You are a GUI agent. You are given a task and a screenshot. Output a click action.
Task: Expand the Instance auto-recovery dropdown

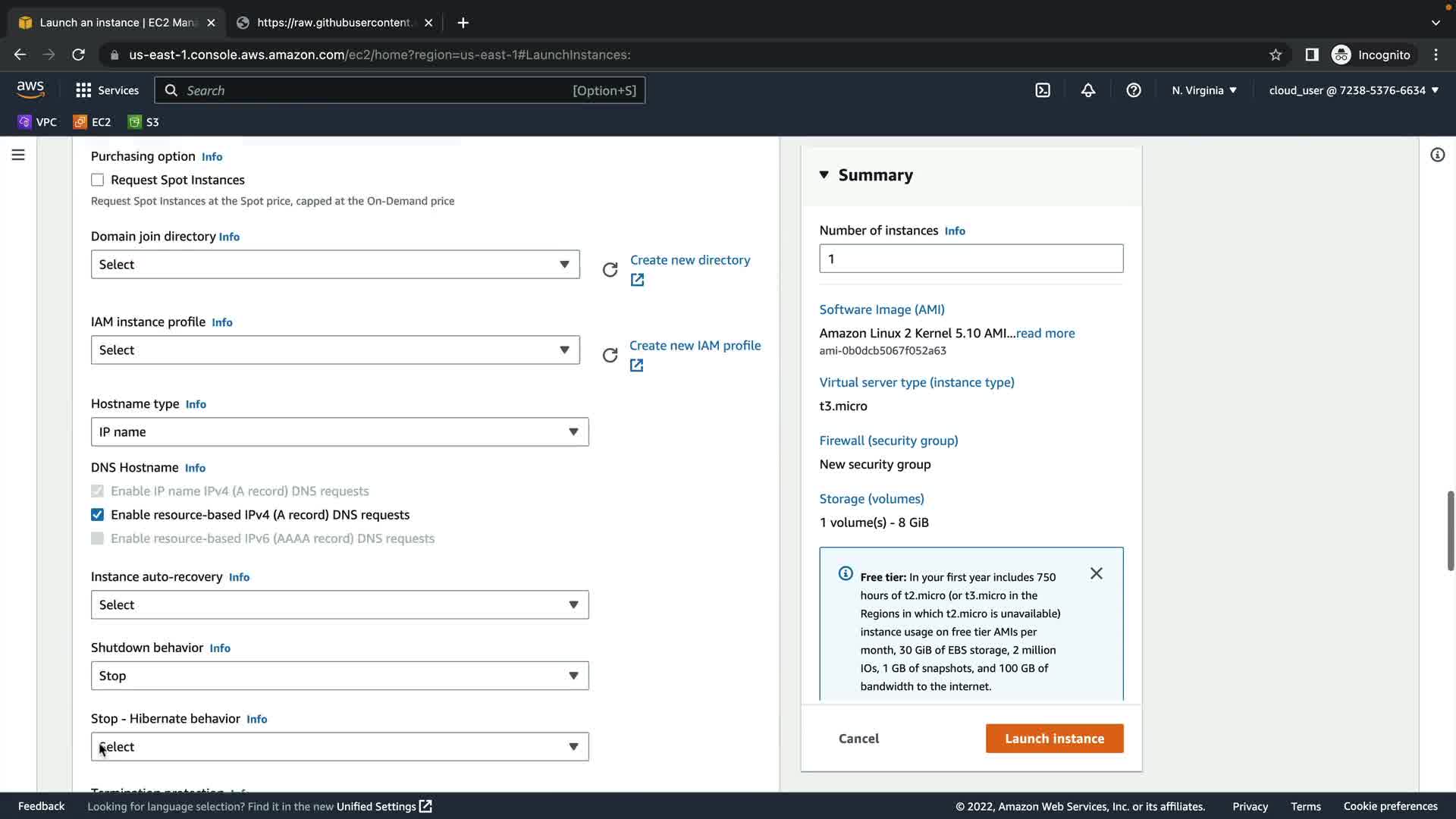(339, 605)
